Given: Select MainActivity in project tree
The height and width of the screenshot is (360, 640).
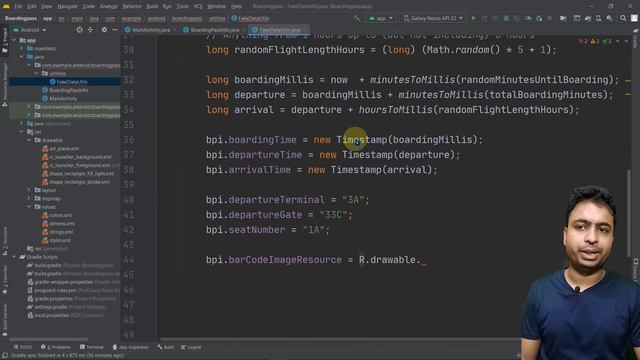Looking at the screenshot, I should point(63,98).
